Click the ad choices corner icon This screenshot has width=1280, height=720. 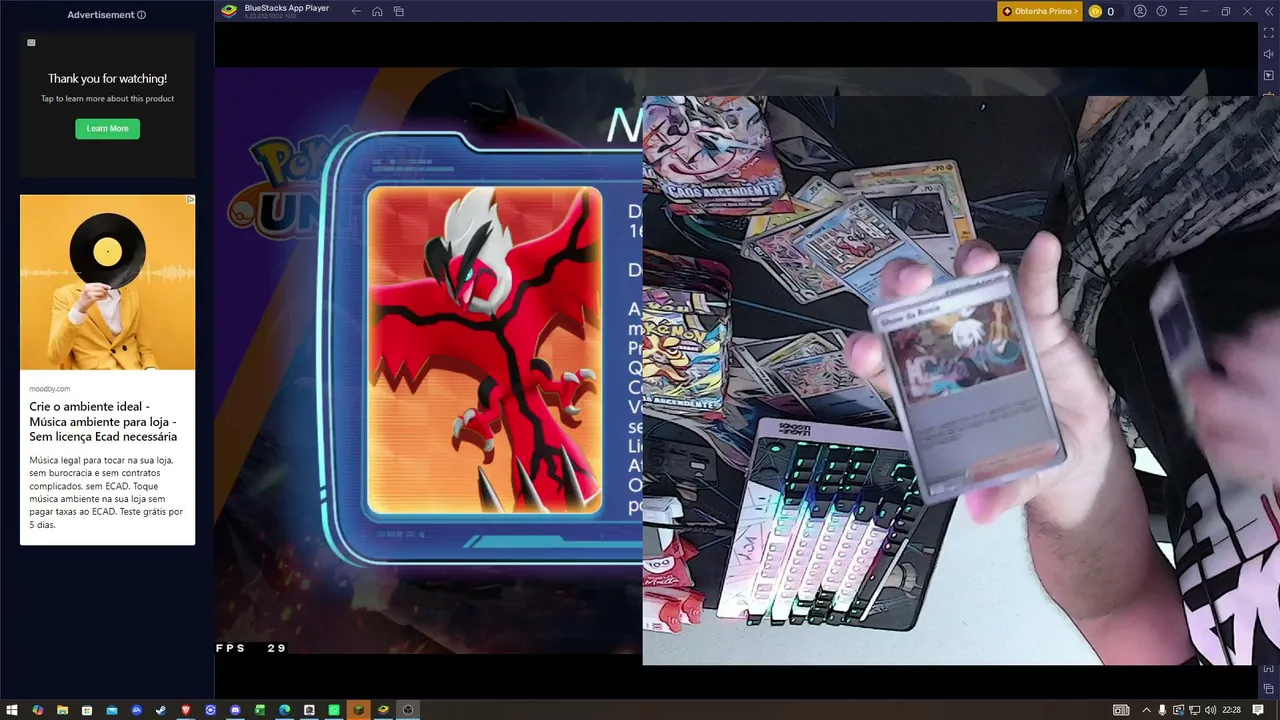tap(190, 200)
